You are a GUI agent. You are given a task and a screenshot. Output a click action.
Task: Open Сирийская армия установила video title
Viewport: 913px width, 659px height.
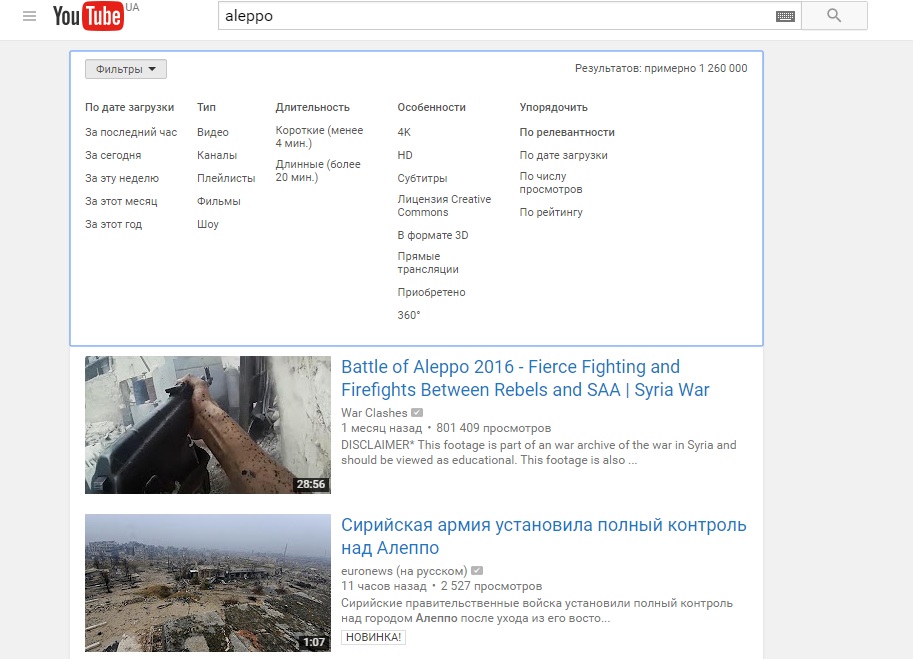click(x=543, y=536)
